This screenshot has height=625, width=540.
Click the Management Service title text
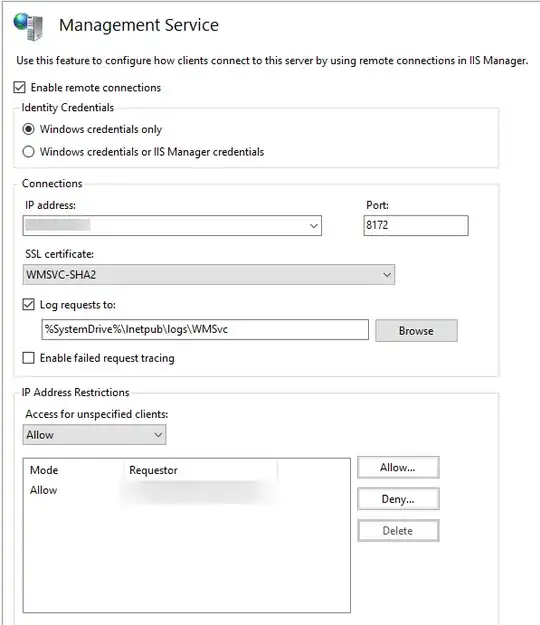(x=139, y=25)
